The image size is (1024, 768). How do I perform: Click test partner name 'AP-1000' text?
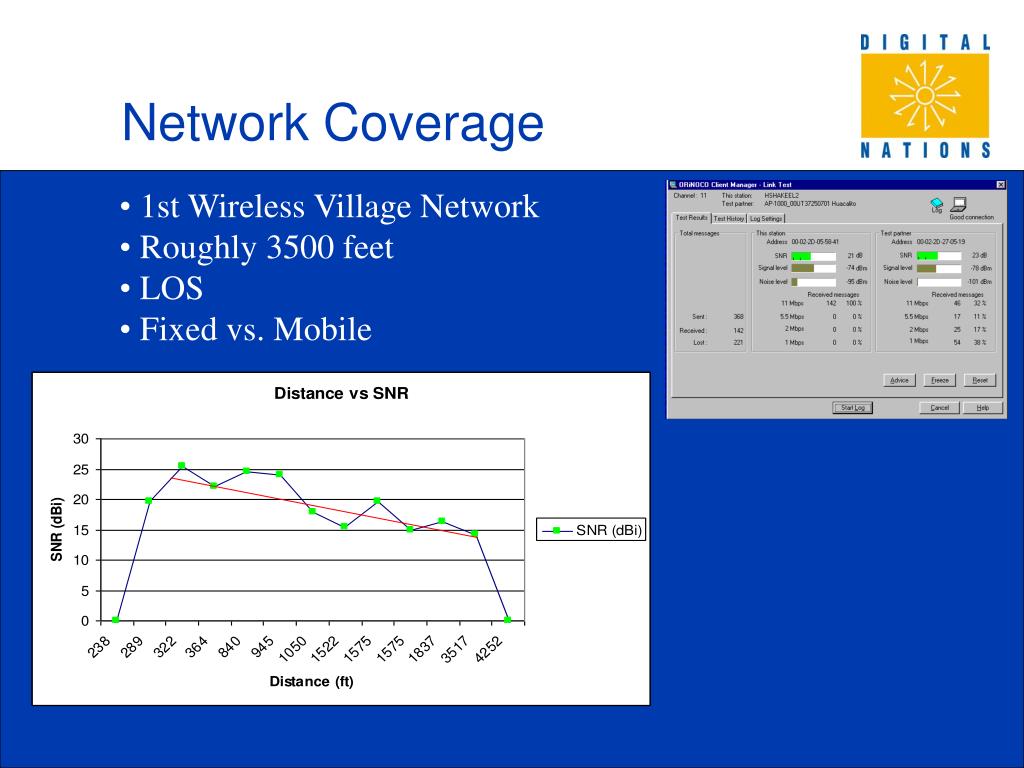pos(810,204)
